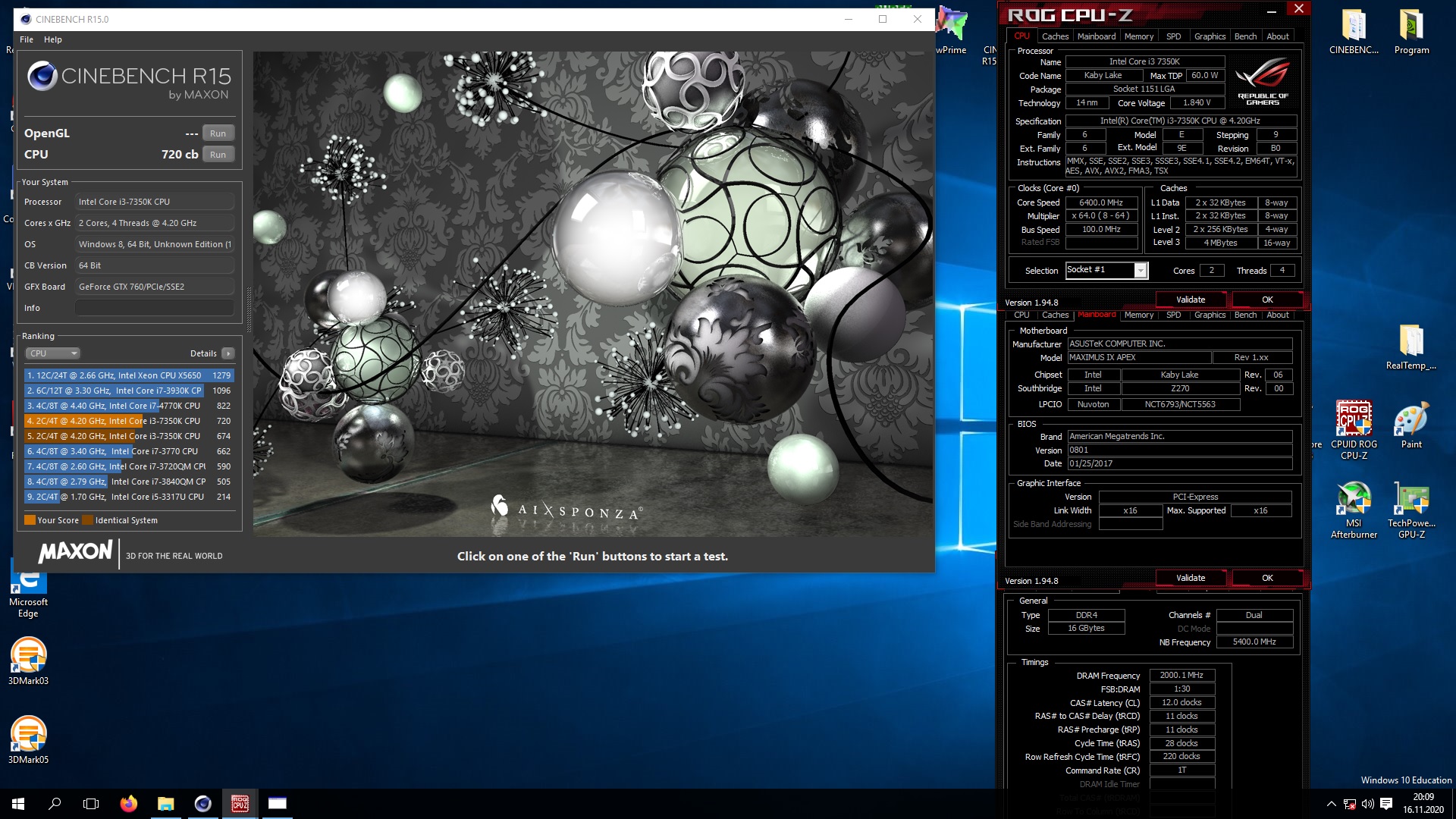
Task: Open the Help menu in Cinebench
Action: 53,39
